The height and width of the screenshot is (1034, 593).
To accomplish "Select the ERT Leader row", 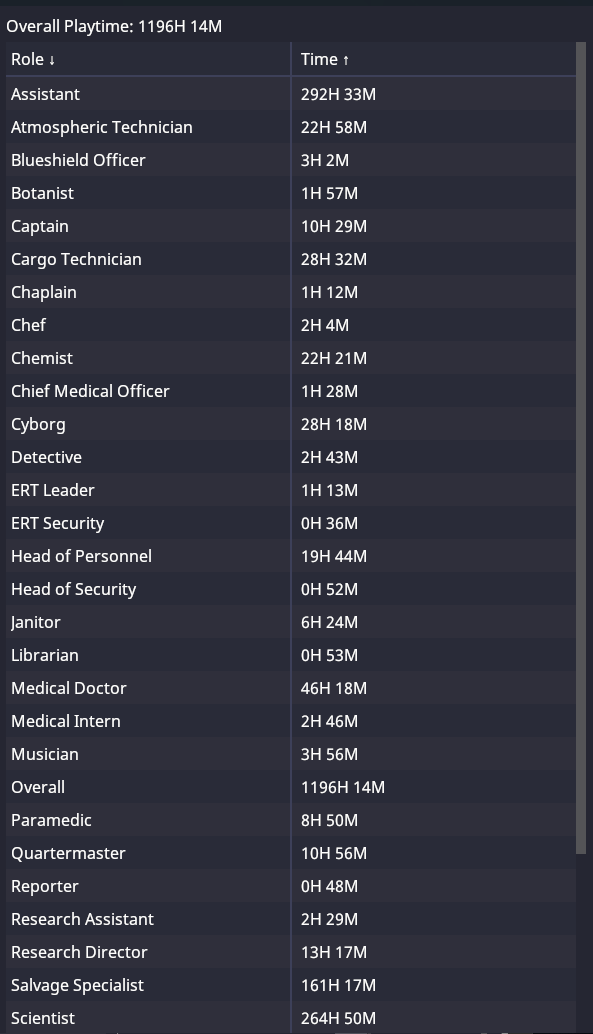I will pyautogui.click(x=291, y=490).
